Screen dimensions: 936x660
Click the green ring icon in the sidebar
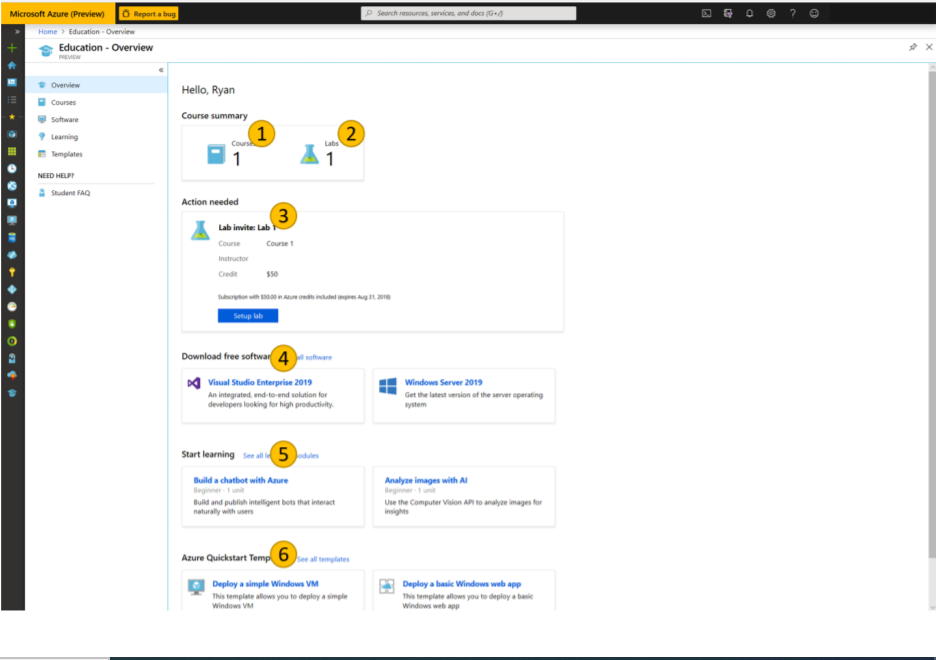click(x=12, y=341)
